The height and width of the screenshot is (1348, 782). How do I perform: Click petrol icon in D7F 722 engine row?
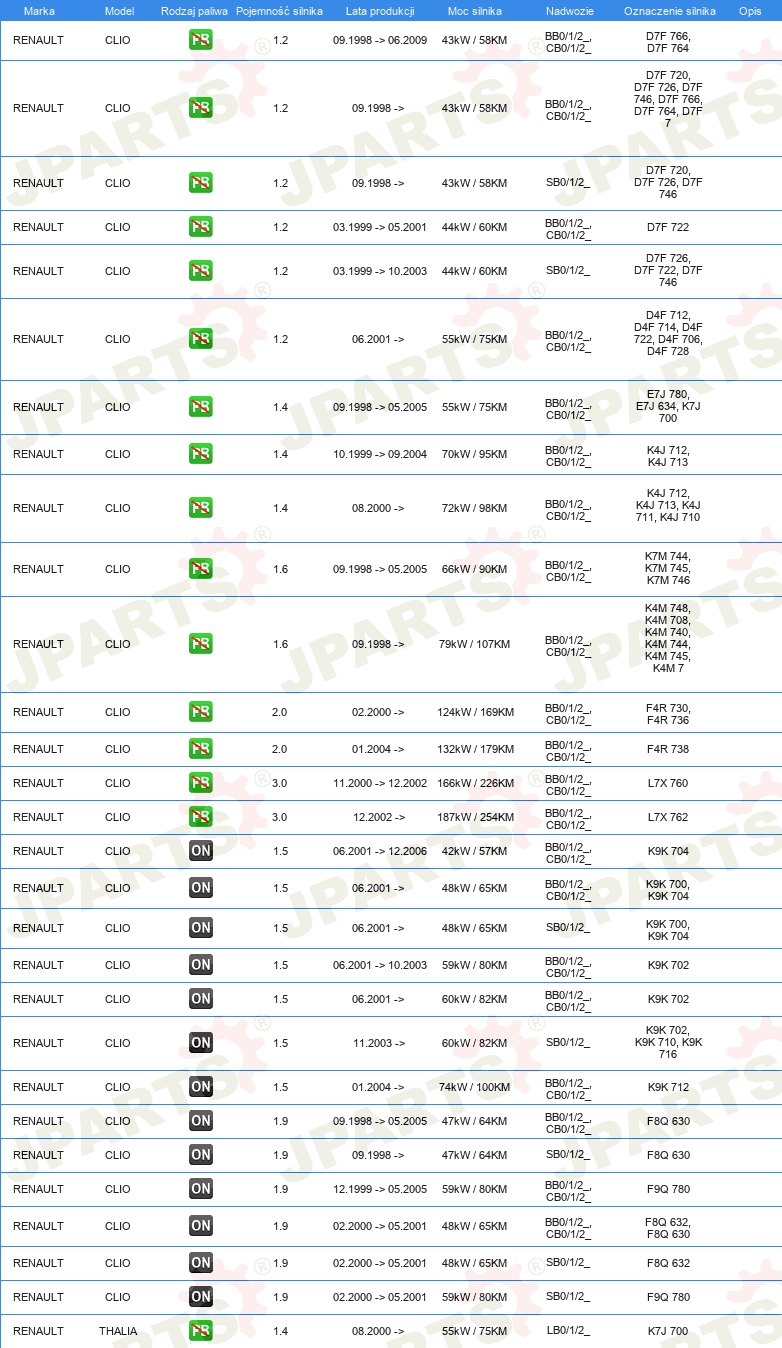point(201,227)
